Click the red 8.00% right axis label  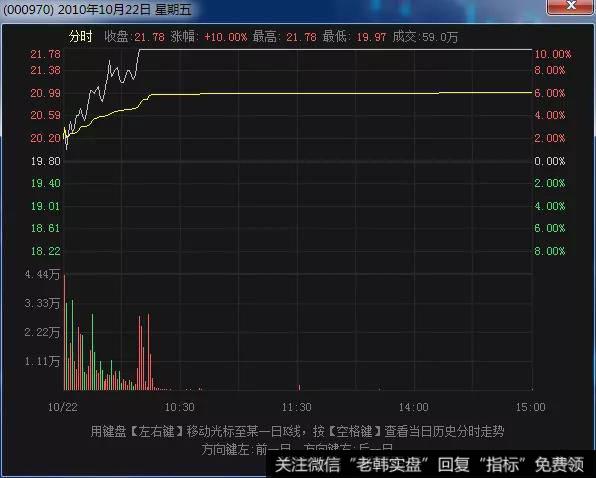point(550,70)
